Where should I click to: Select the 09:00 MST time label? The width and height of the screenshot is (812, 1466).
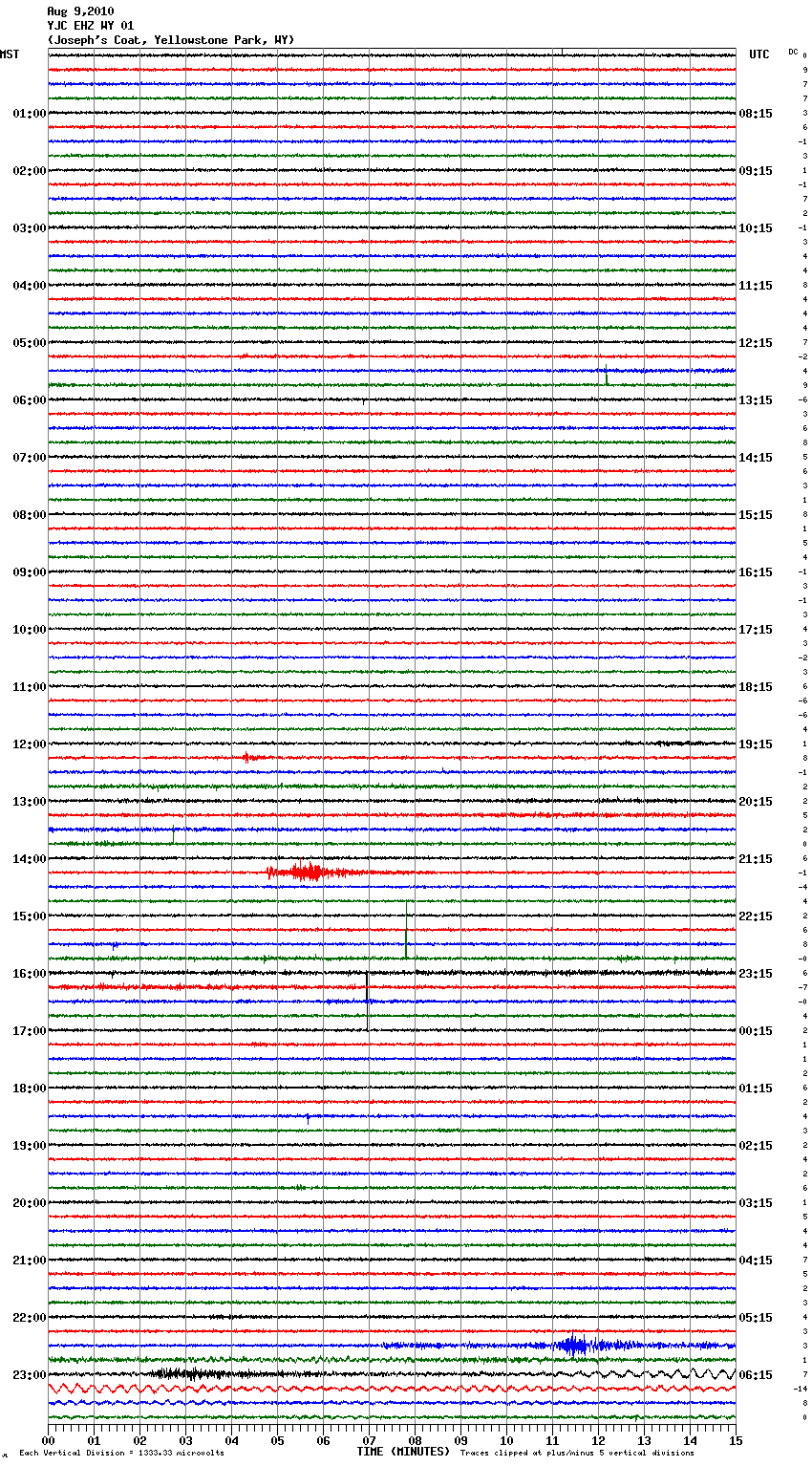click(30, 572)
